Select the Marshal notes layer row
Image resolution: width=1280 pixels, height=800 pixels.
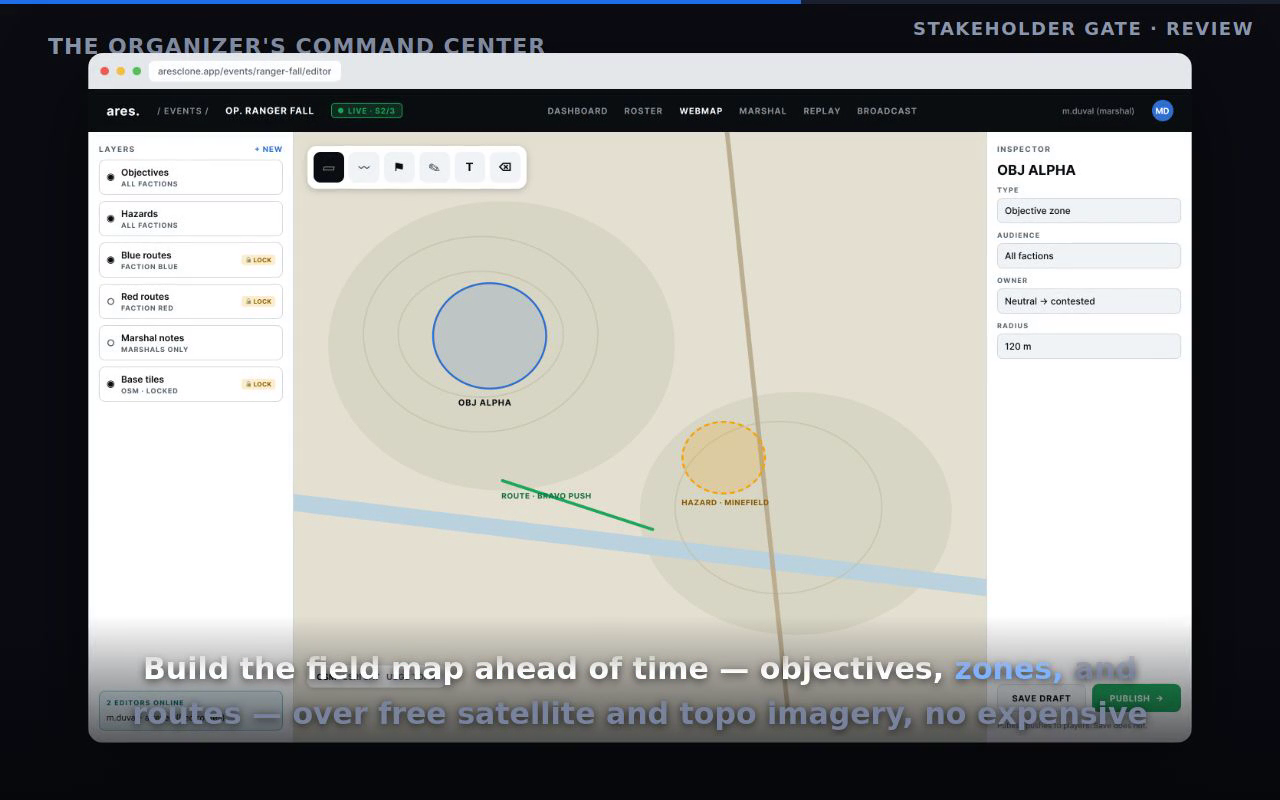tap(191, 343)
